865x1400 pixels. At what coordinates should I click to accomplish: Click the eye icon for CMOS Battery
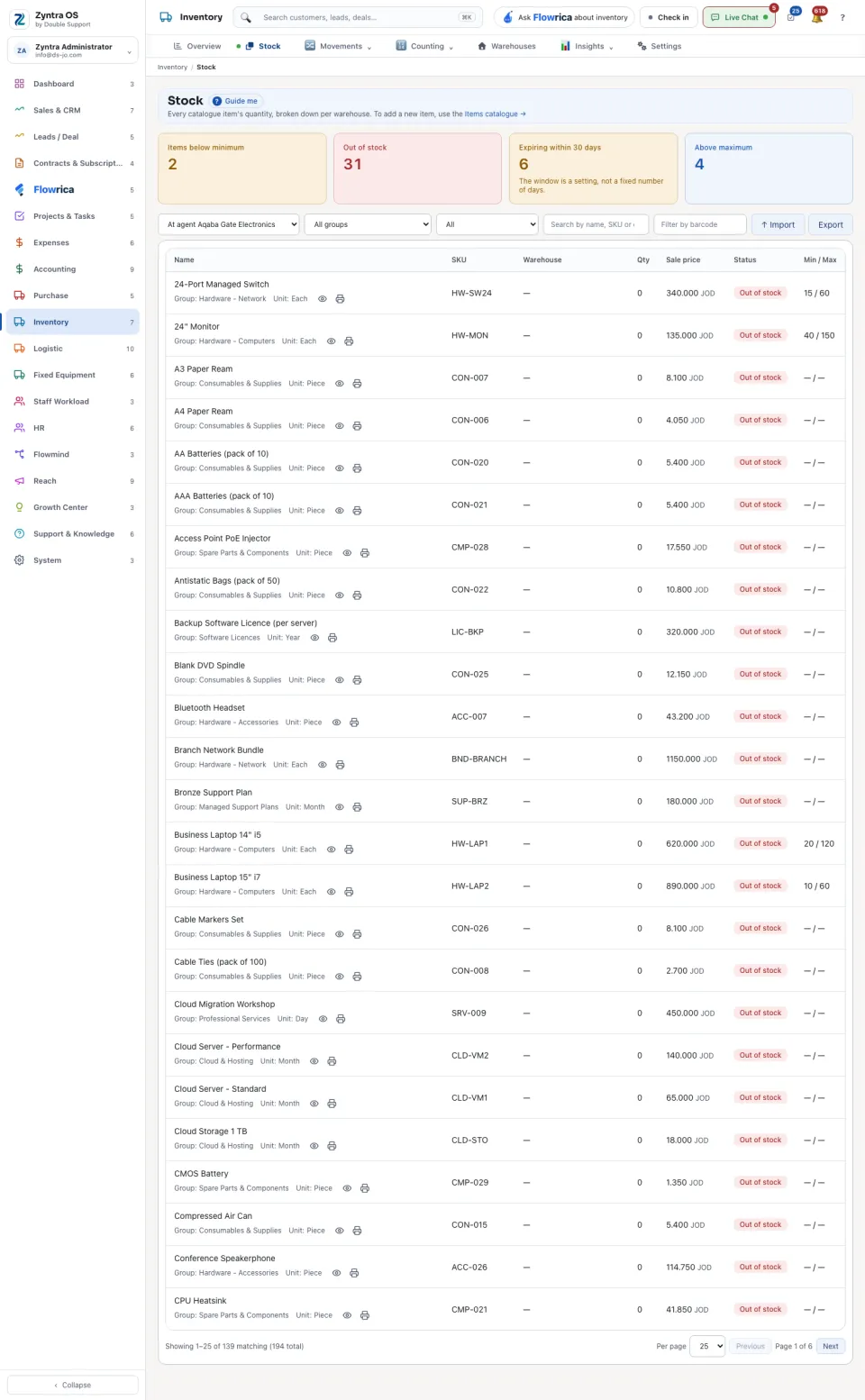pos(347,1188)
